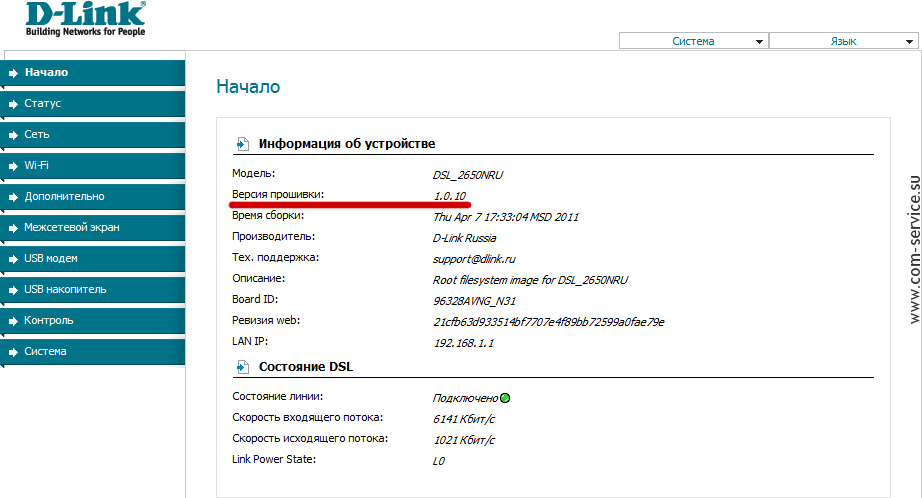
Task: Click the Начало page title
Action: (x=248, y=86)
